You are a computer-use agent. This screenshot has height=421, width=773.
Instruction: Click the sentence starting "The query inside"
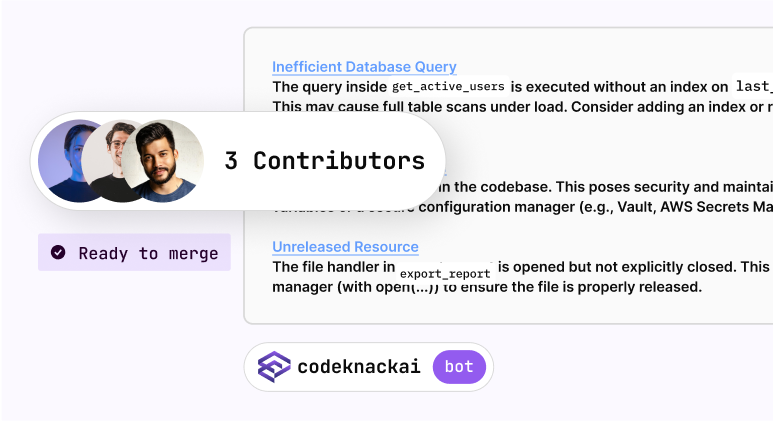tap(330, 87)
